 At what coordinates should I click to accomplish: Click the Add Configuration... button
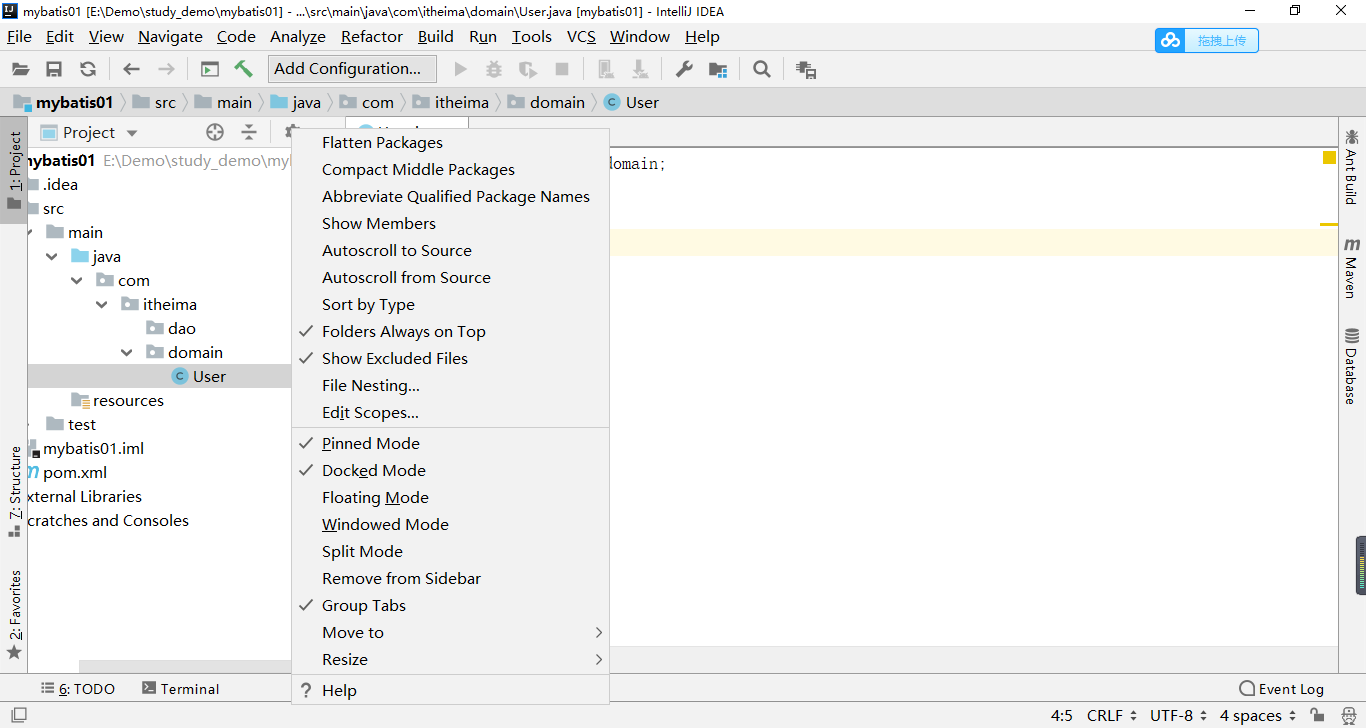pos(352,69)
